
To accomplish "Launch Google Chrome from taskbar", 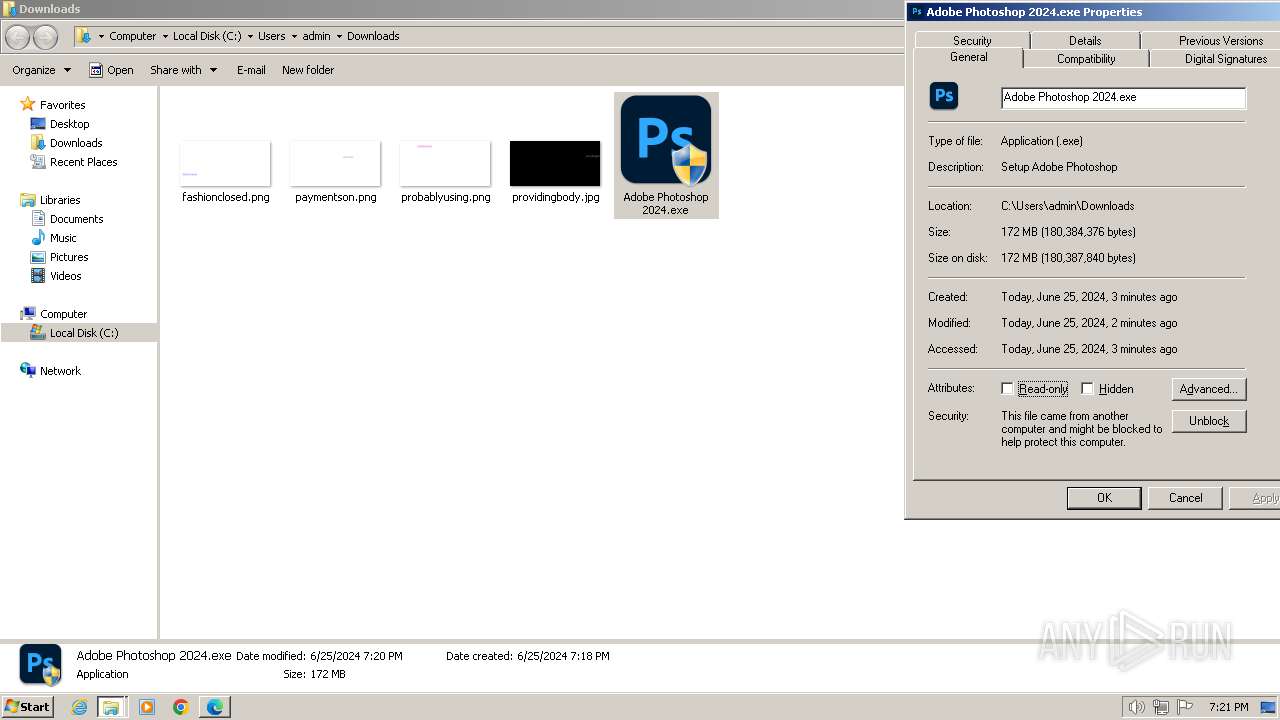I will coord(181,707).
